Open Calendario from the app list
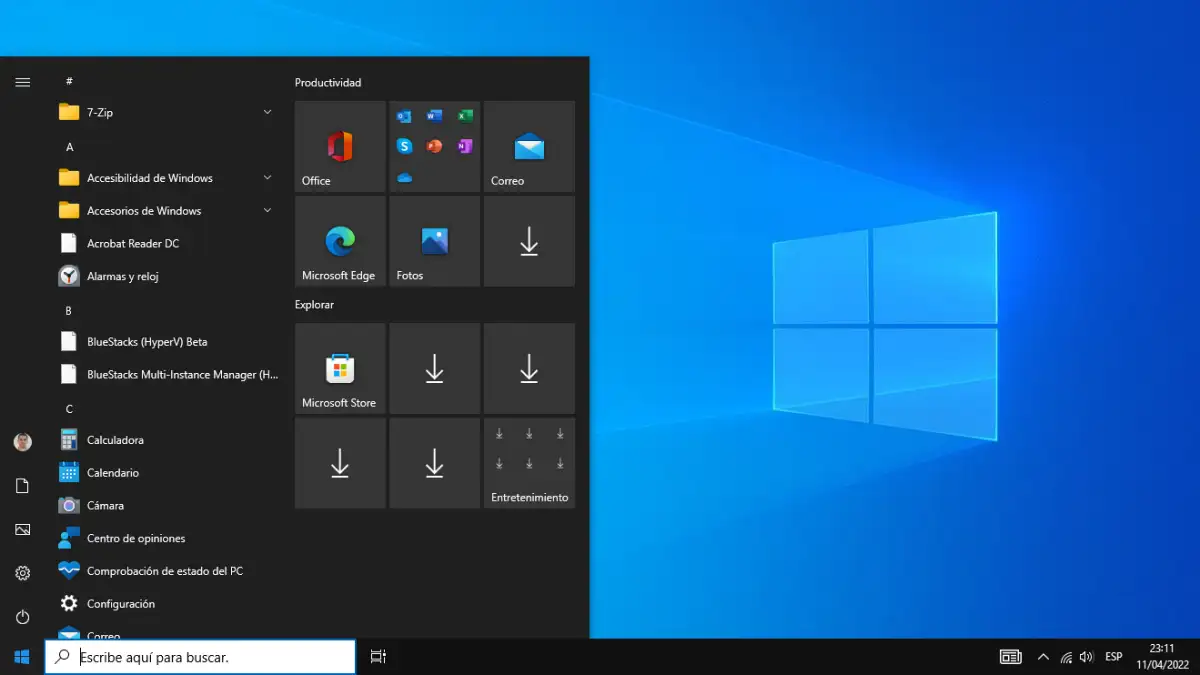The image size is (1200, 675). tap(170, 473)
